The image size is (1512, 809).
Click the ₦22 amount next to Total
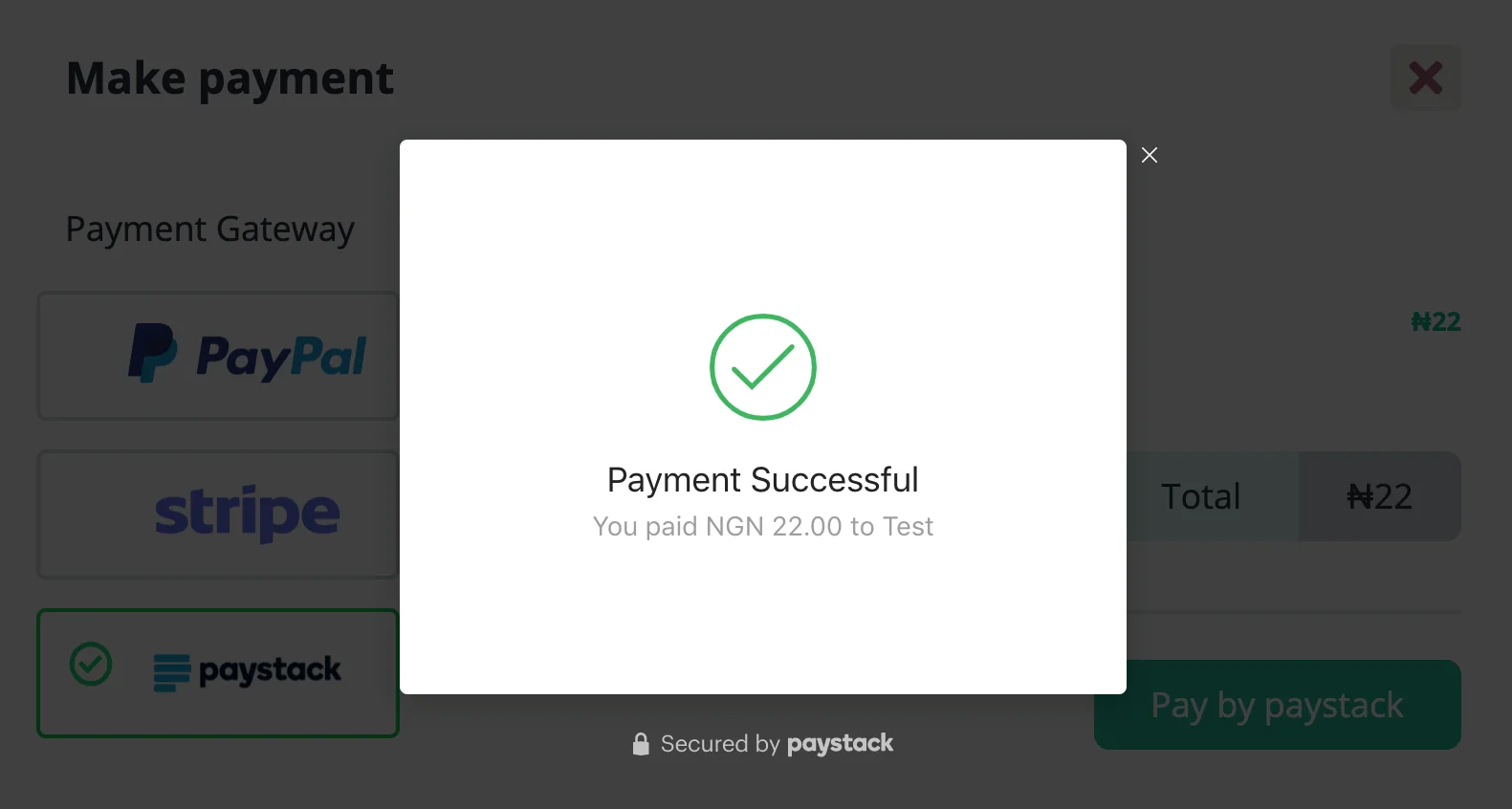1379,496
